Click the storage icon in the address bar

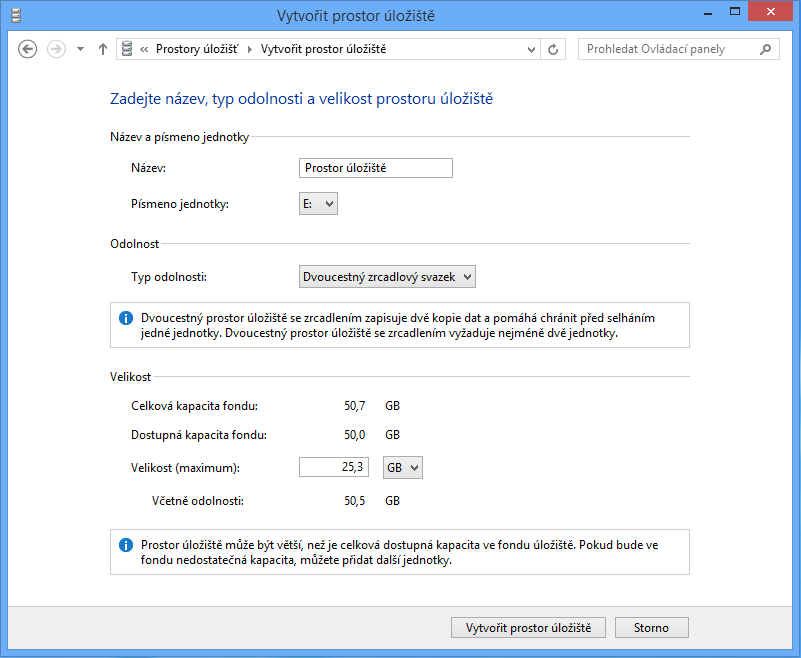coord(126,49)
